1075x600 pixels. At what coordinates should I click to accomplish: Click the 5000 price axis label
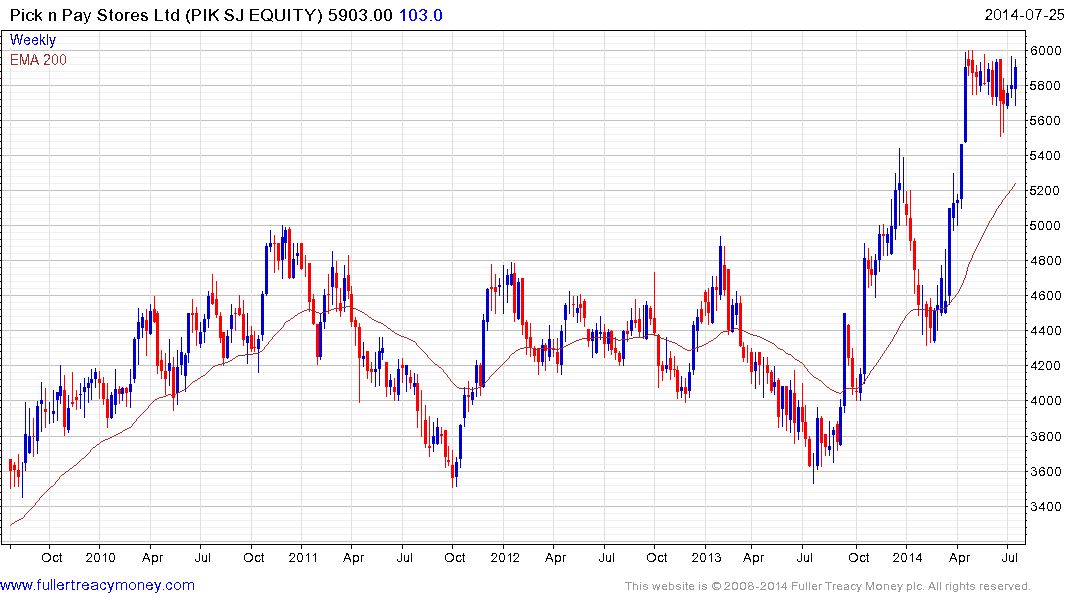[1045, 226]
